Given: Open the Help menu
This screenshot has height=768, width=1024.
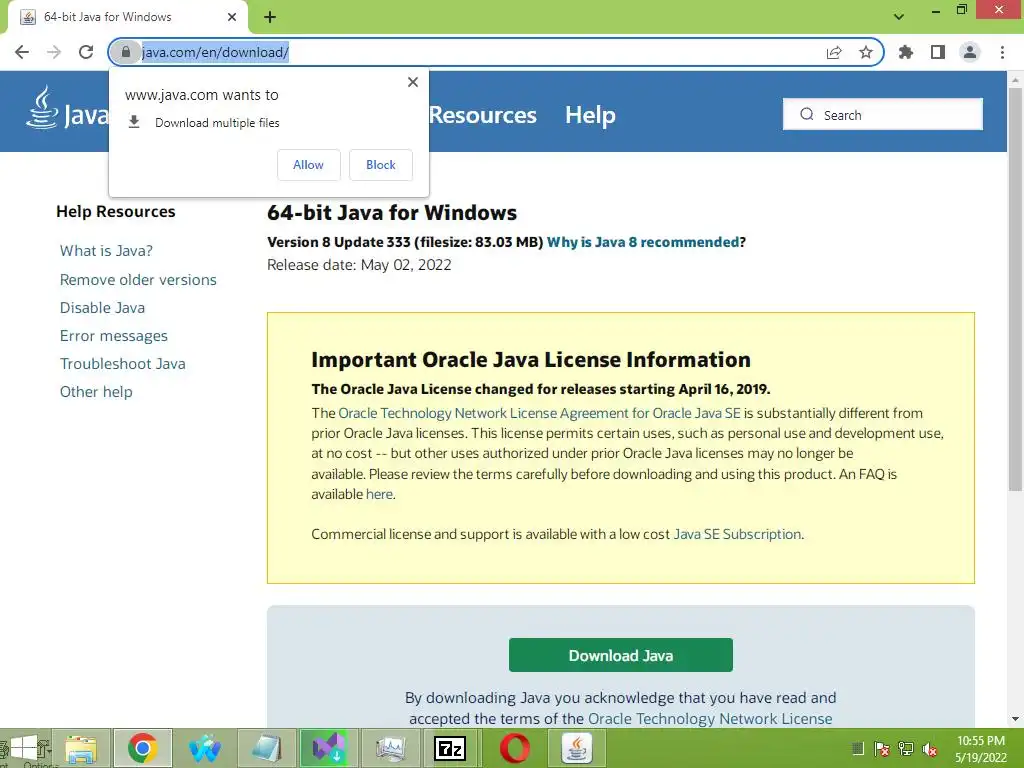Looking at the screenshot, I should [590, 115].
